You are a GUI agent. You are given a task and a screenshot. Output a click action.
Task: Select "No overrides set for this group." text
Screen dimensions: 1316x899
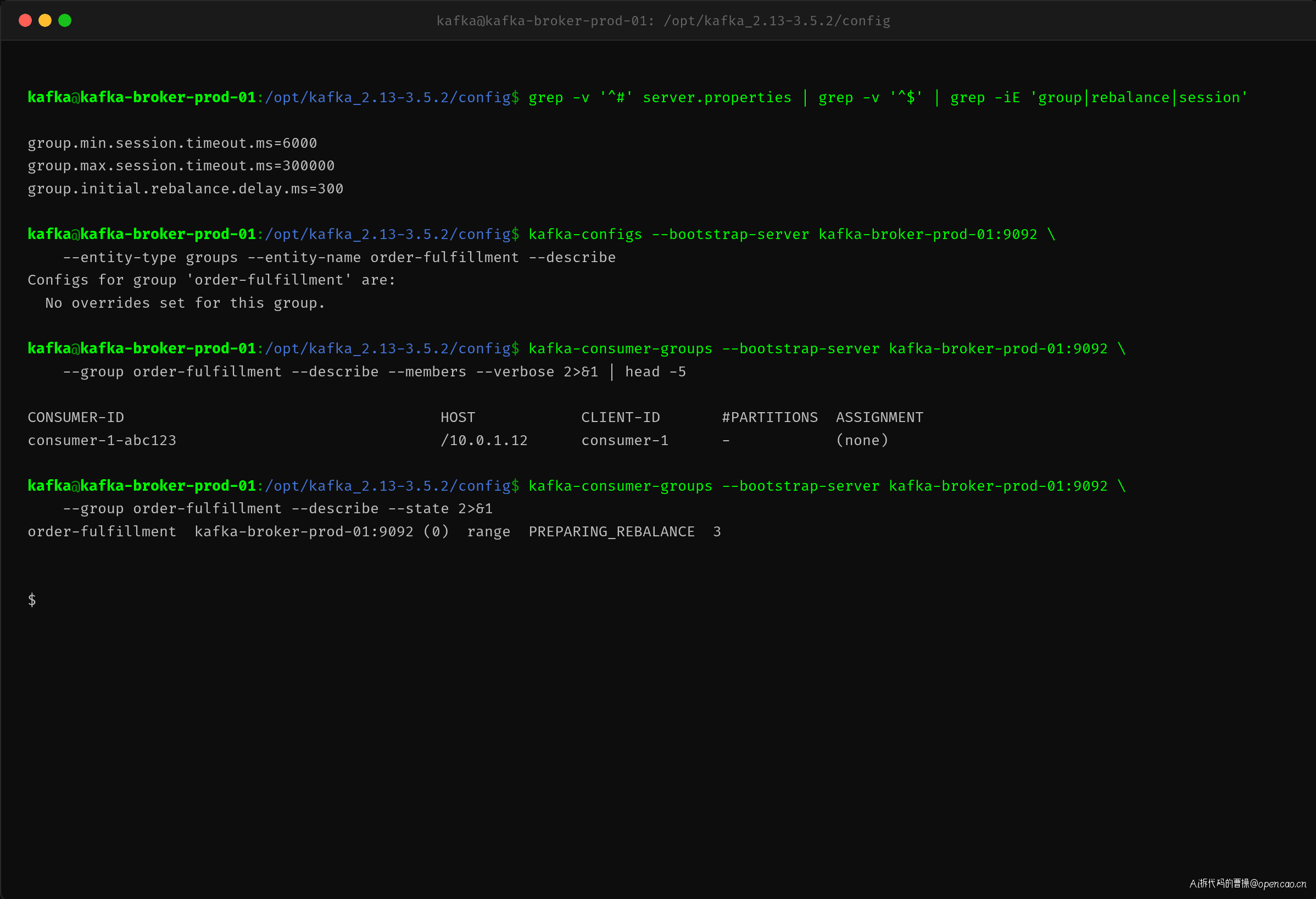pyautogui.click(x=185, y=303)
